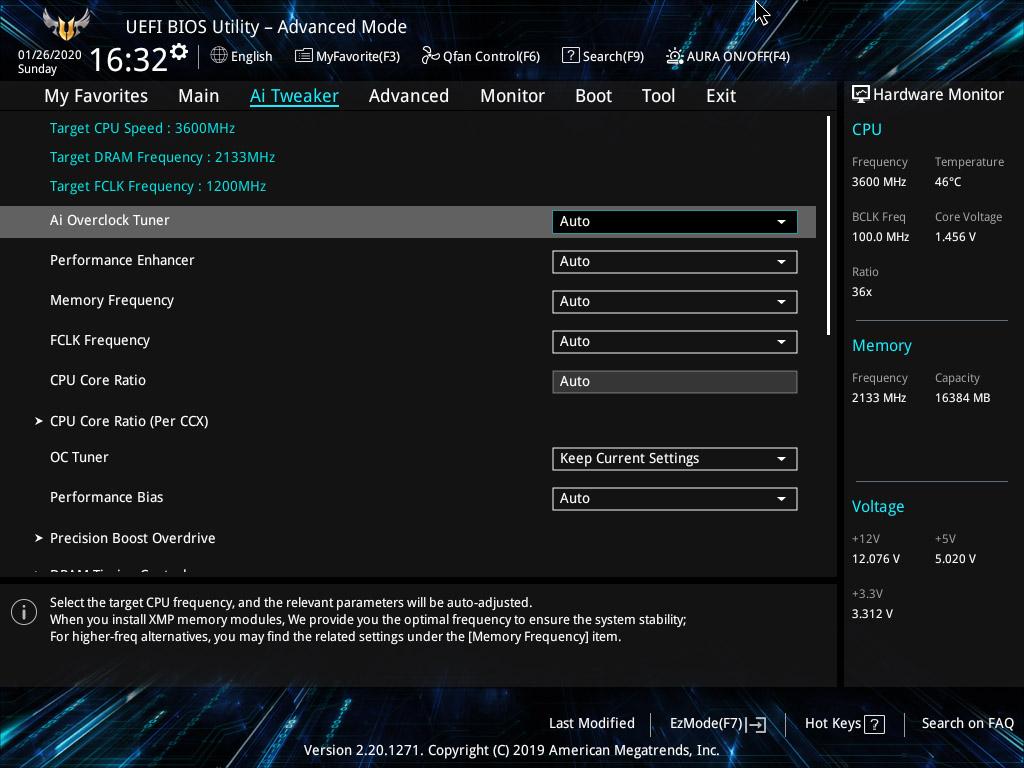The image size is (1024, 768).
Task: Click the EzMode exit arrow icon
Action: 756,724
